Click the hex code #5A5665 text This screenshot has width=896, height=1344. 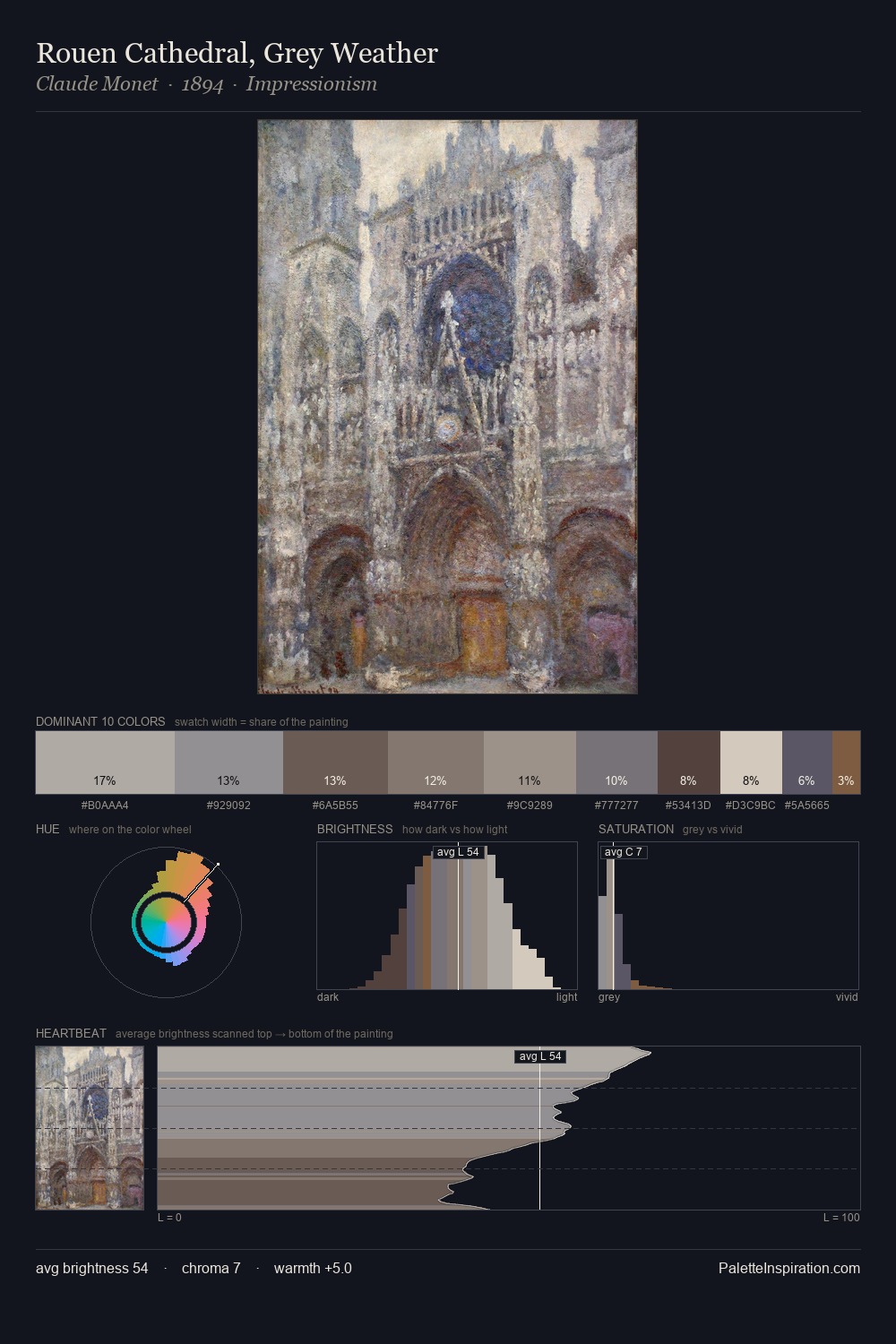(x=807, y=805)
